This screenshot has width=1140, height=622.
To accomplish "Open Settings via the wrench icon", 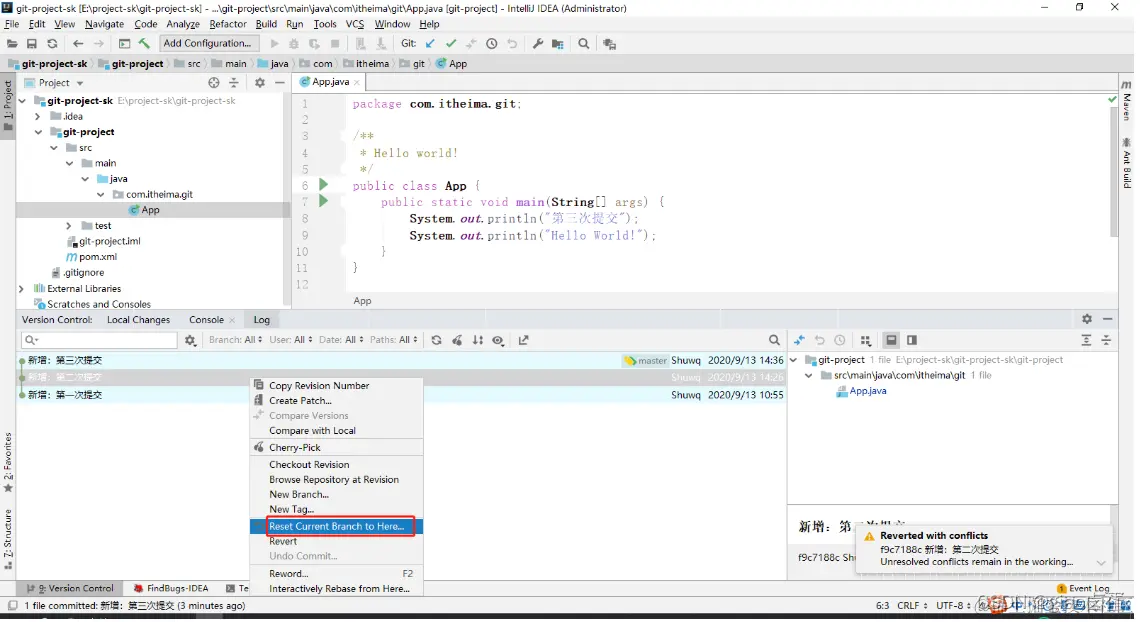I will (x=538, y=44).
